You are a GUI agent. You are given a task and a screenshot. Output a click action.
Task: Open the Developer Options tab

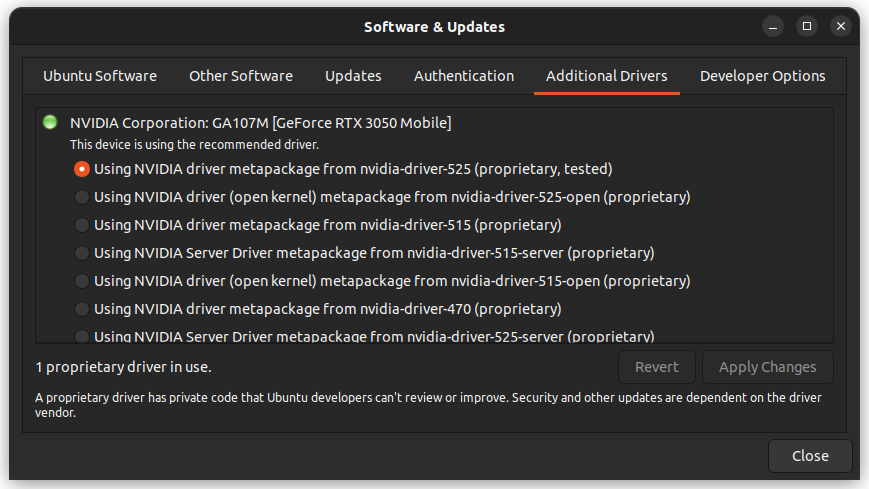click(762, 76)
